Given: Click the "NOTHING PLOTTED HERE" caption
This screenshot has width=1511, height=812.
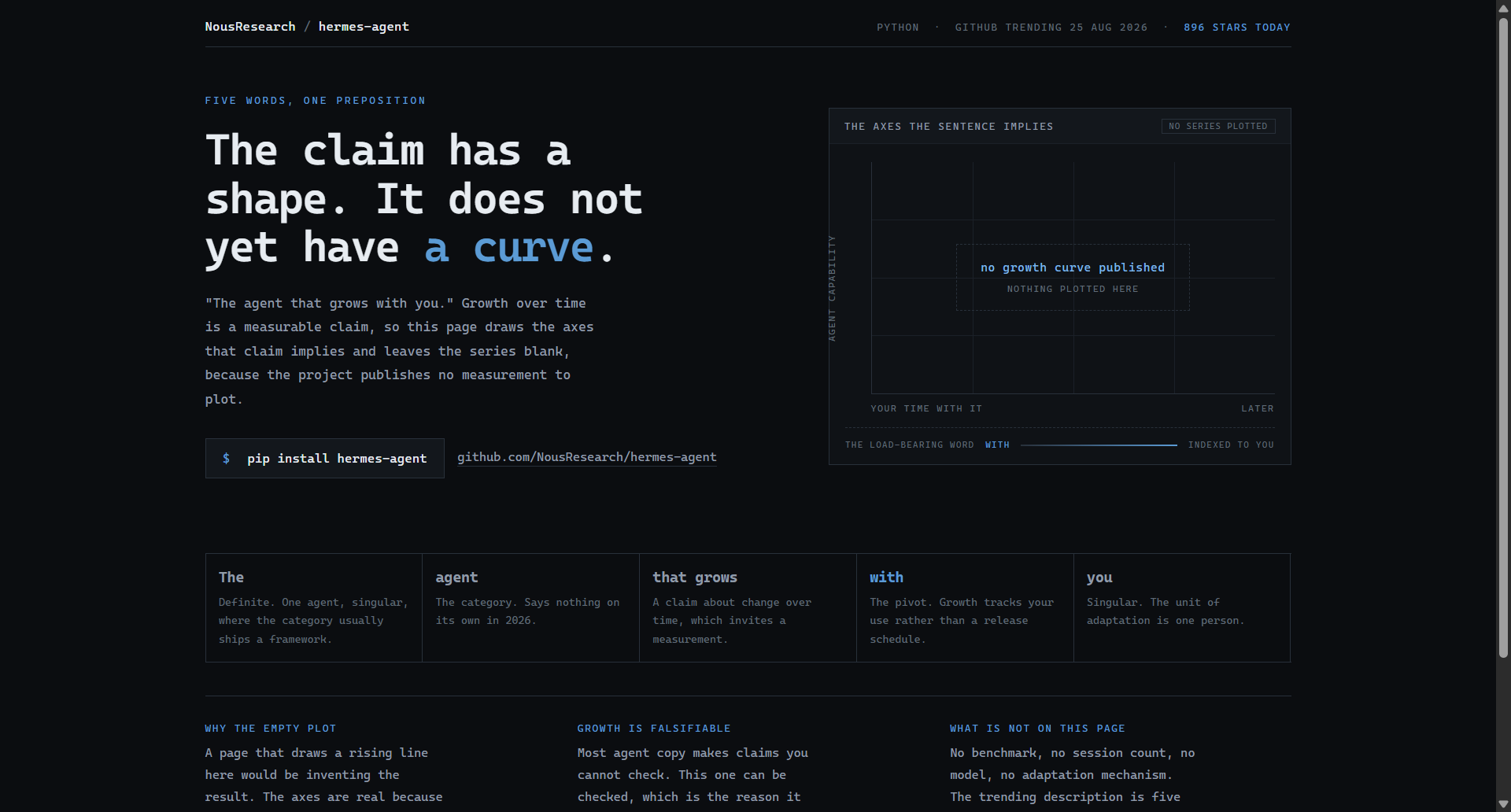Looking at the screenshot, I should click(x=1073, y=290).
